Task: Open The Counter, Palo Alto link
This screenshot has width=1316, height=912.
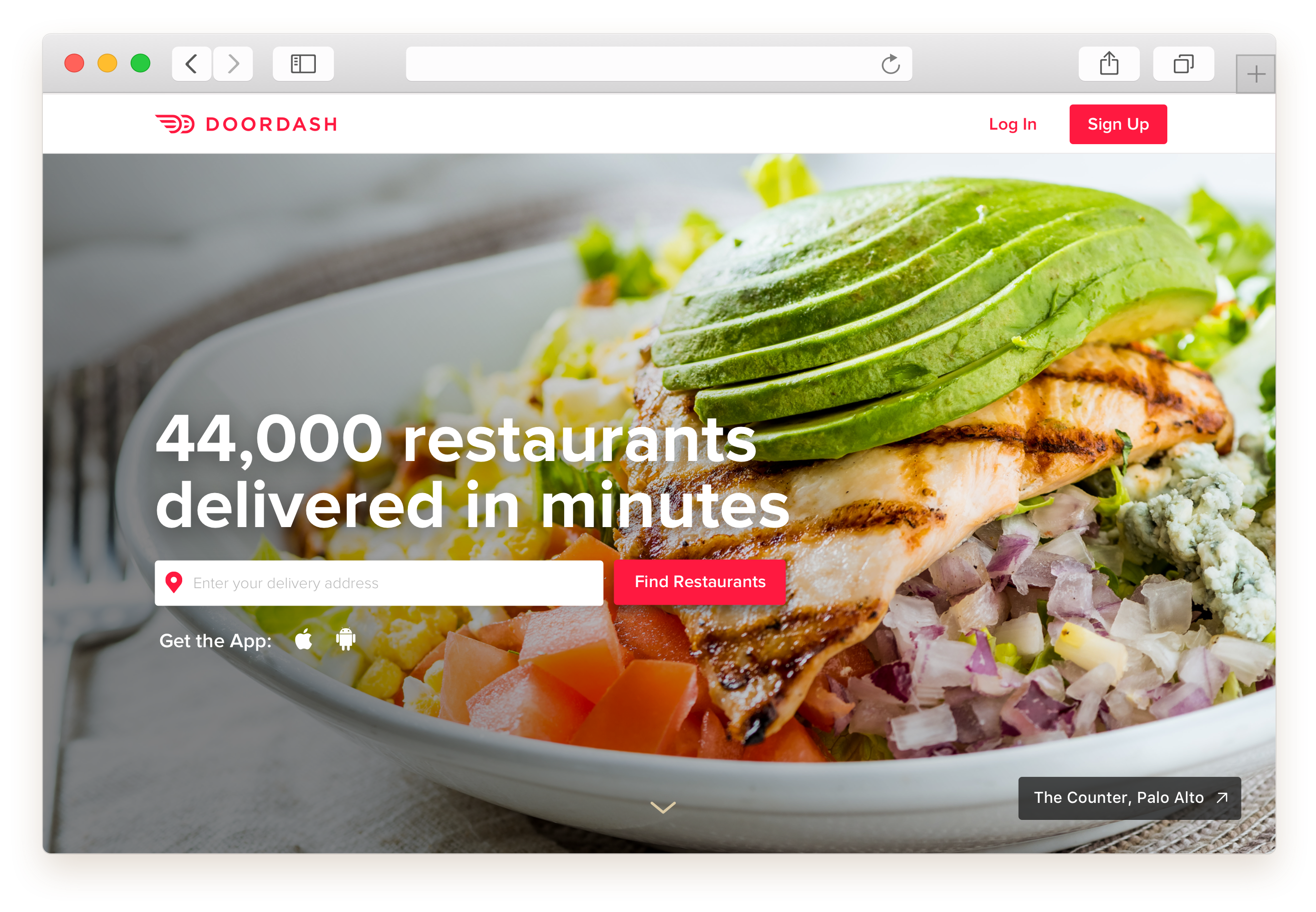Action: tap(1129, 798)
